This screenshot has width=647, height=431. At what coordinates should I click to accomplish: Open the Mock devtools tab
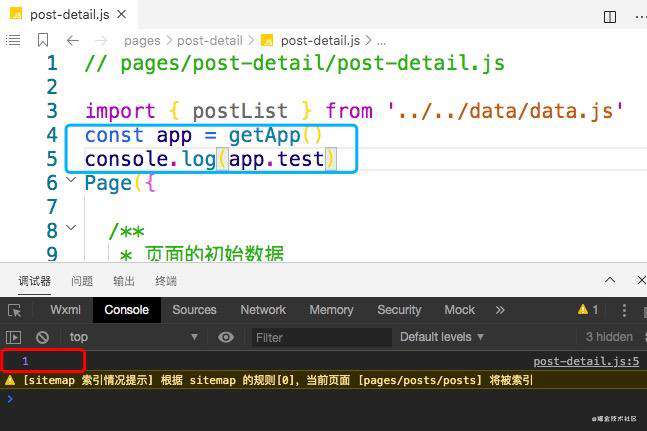459,310
